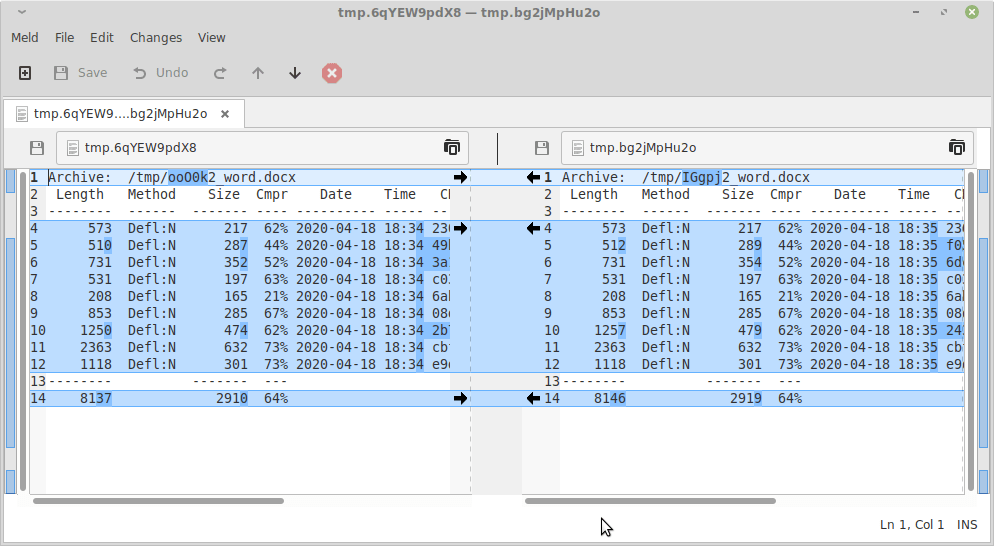Viewport: 994px width, 546px height.
Task: Click length '1257' in right line 10
Action: 610,330
